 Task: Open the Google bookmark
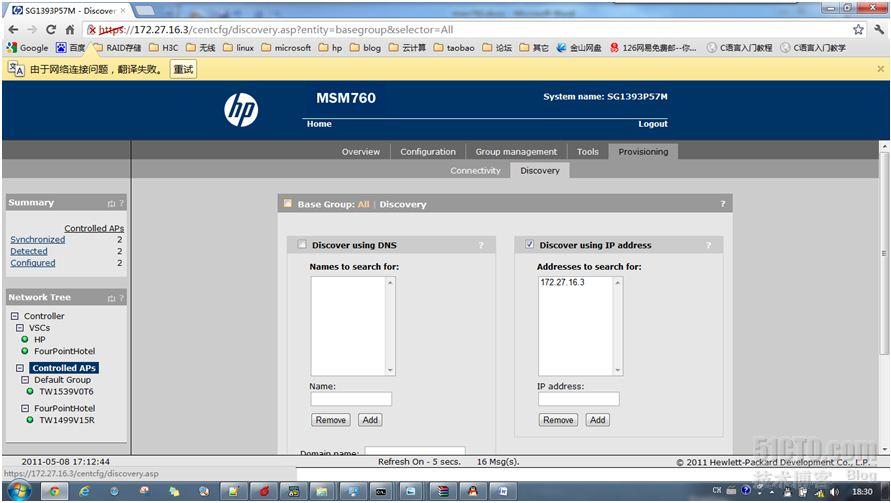(27, 48)
